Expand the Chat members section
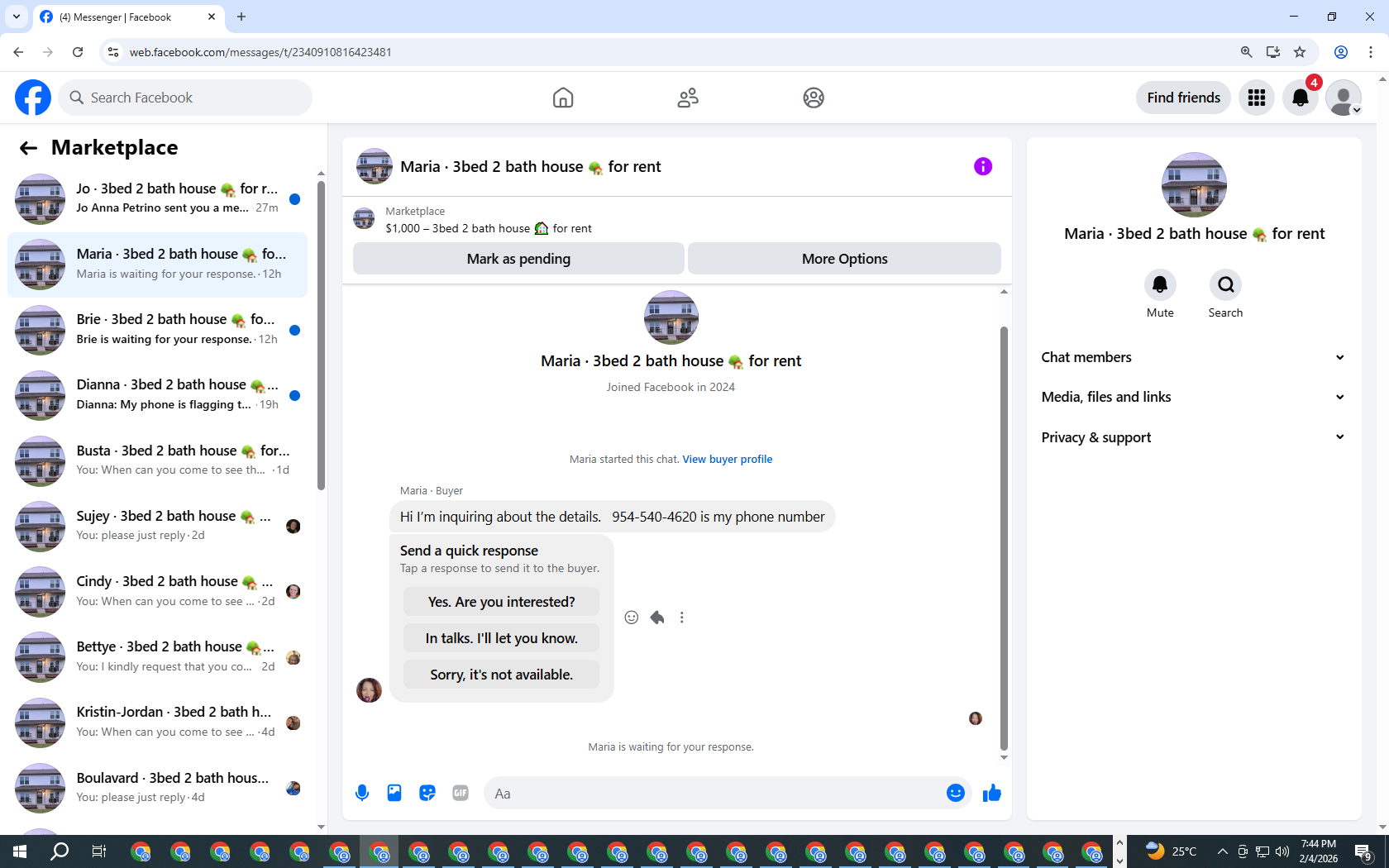 tap(1193, 357)
